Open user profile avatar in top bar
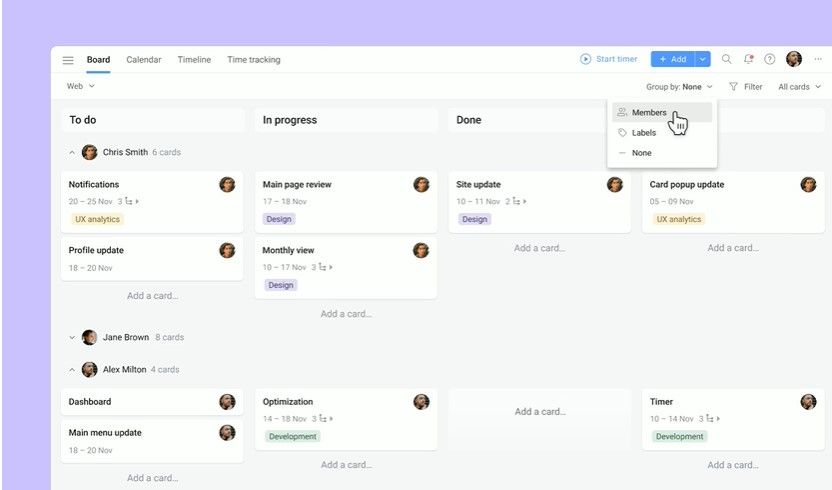Viewport: 832px width, 490px height. tap(794, 59)
